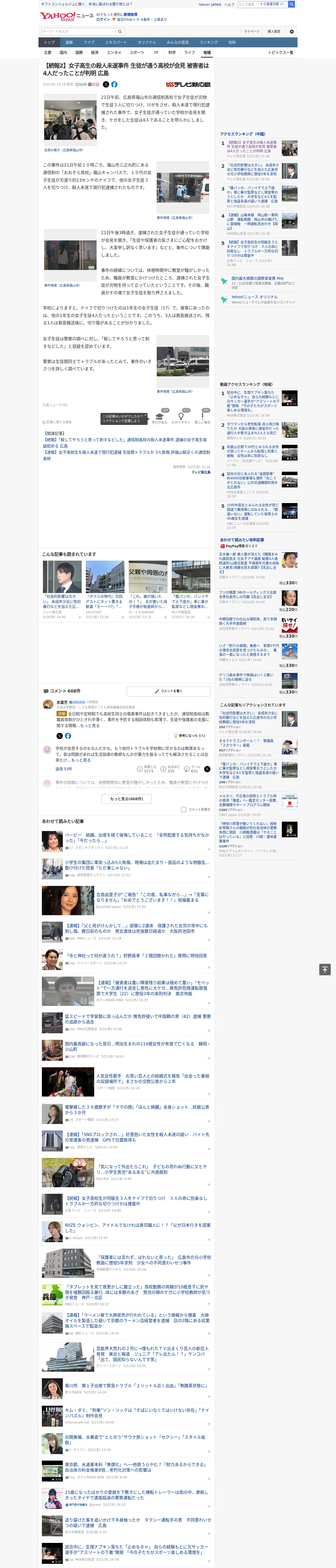Click the 新しい視点 exclamation reaction
This screenshot has height=1568, width=336.
pyautogui.click(x=203, y=416)
